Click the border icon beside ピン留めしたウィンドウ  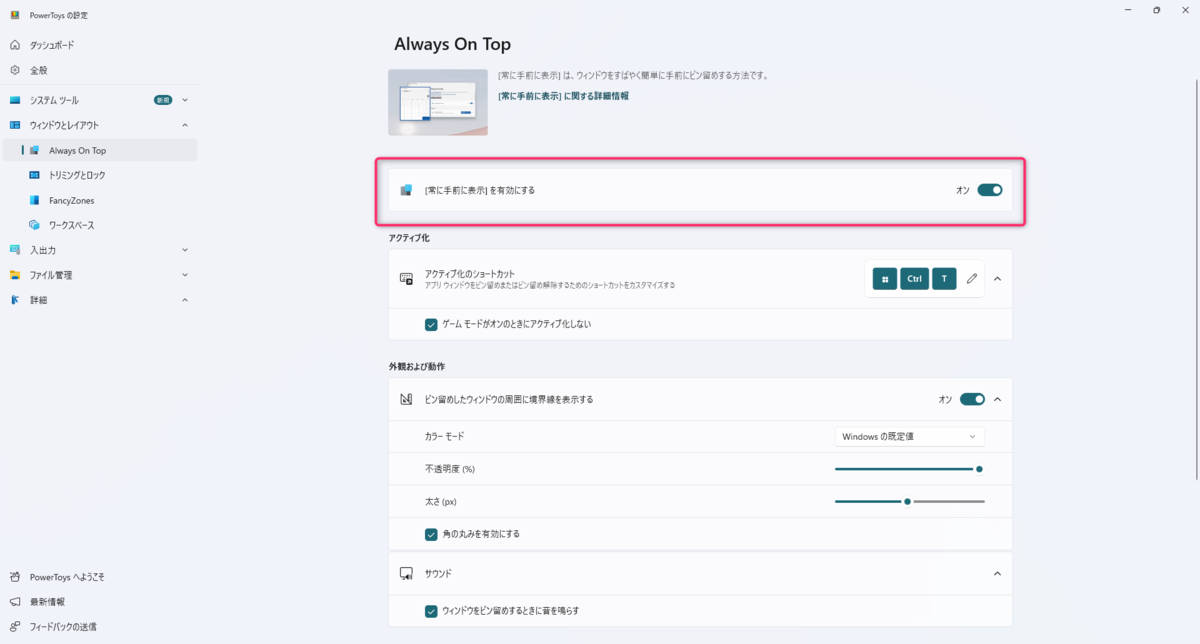point(406,399)
